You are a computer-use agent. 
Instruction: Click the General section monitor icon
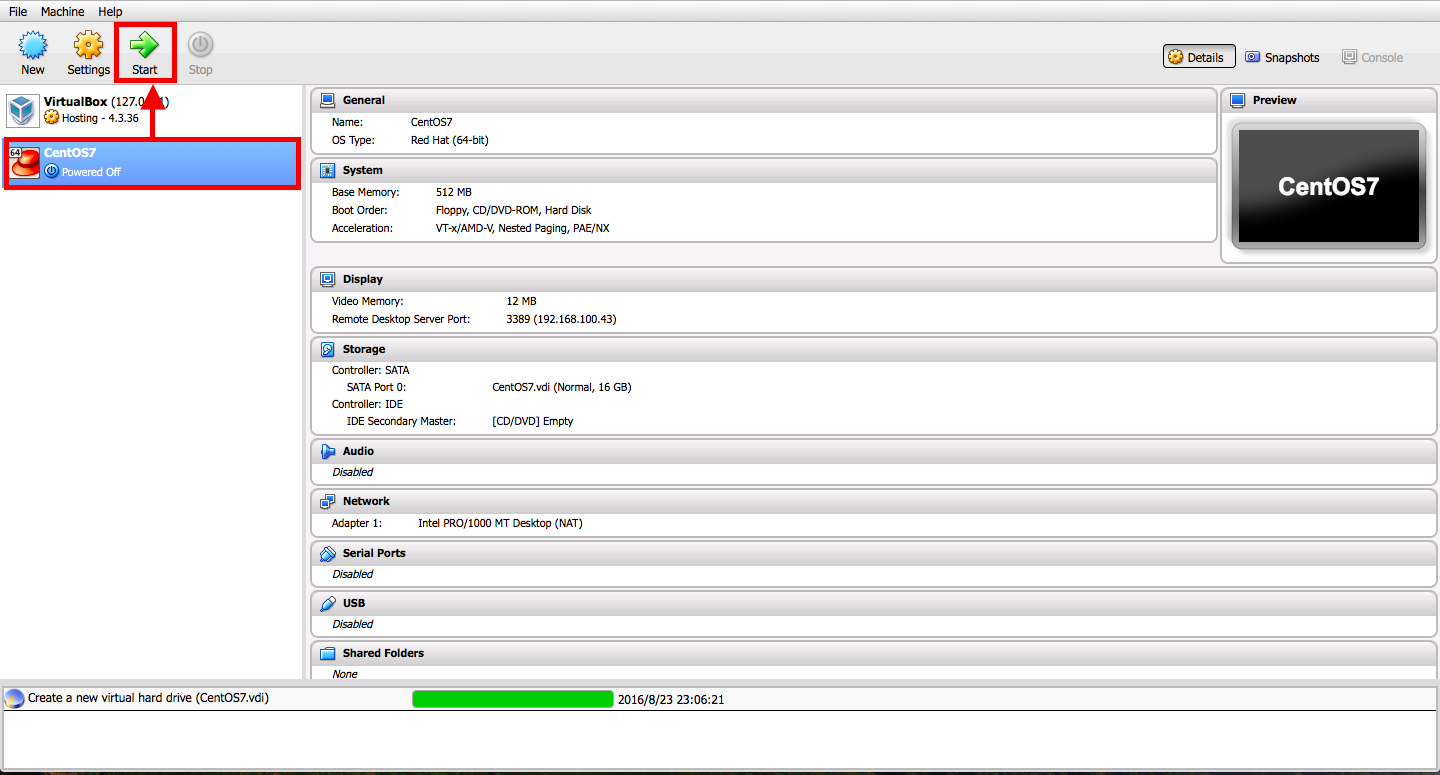[x=327, y=100]
